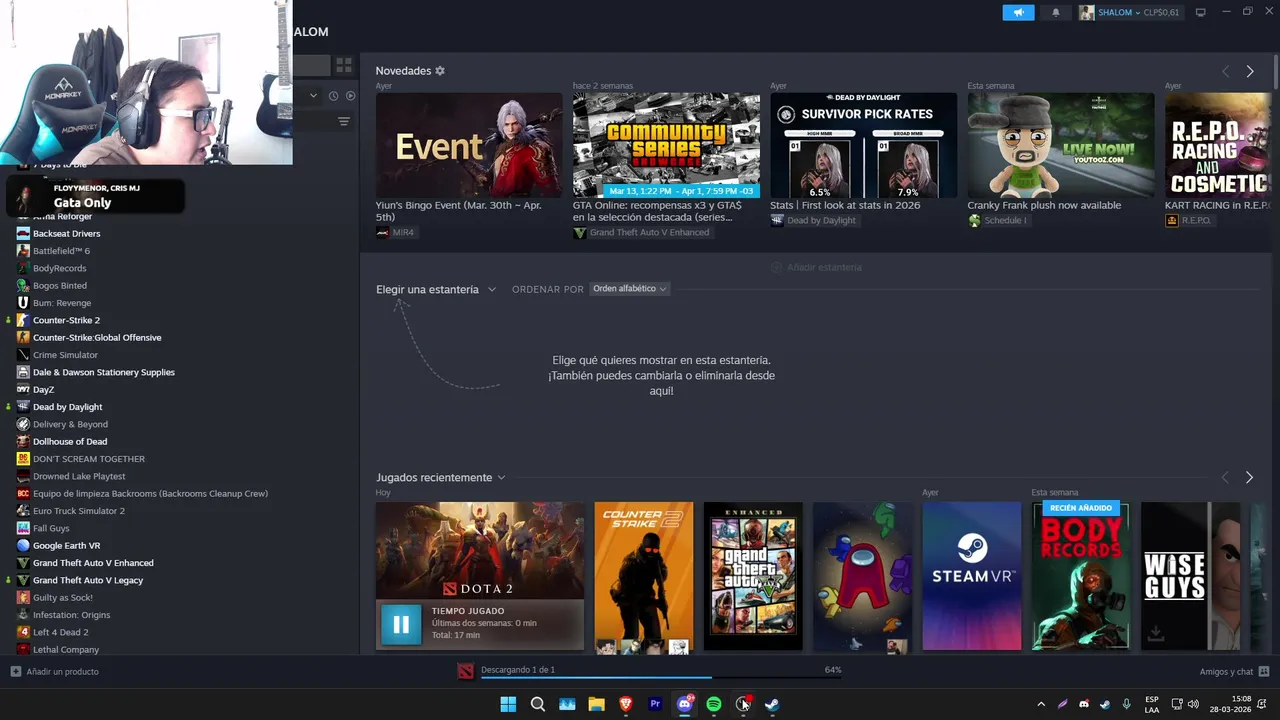Open the library advanced filter icon
The height and width of the screenshot is (720, 1280).
pyautogui.click(x=344, y=121)
